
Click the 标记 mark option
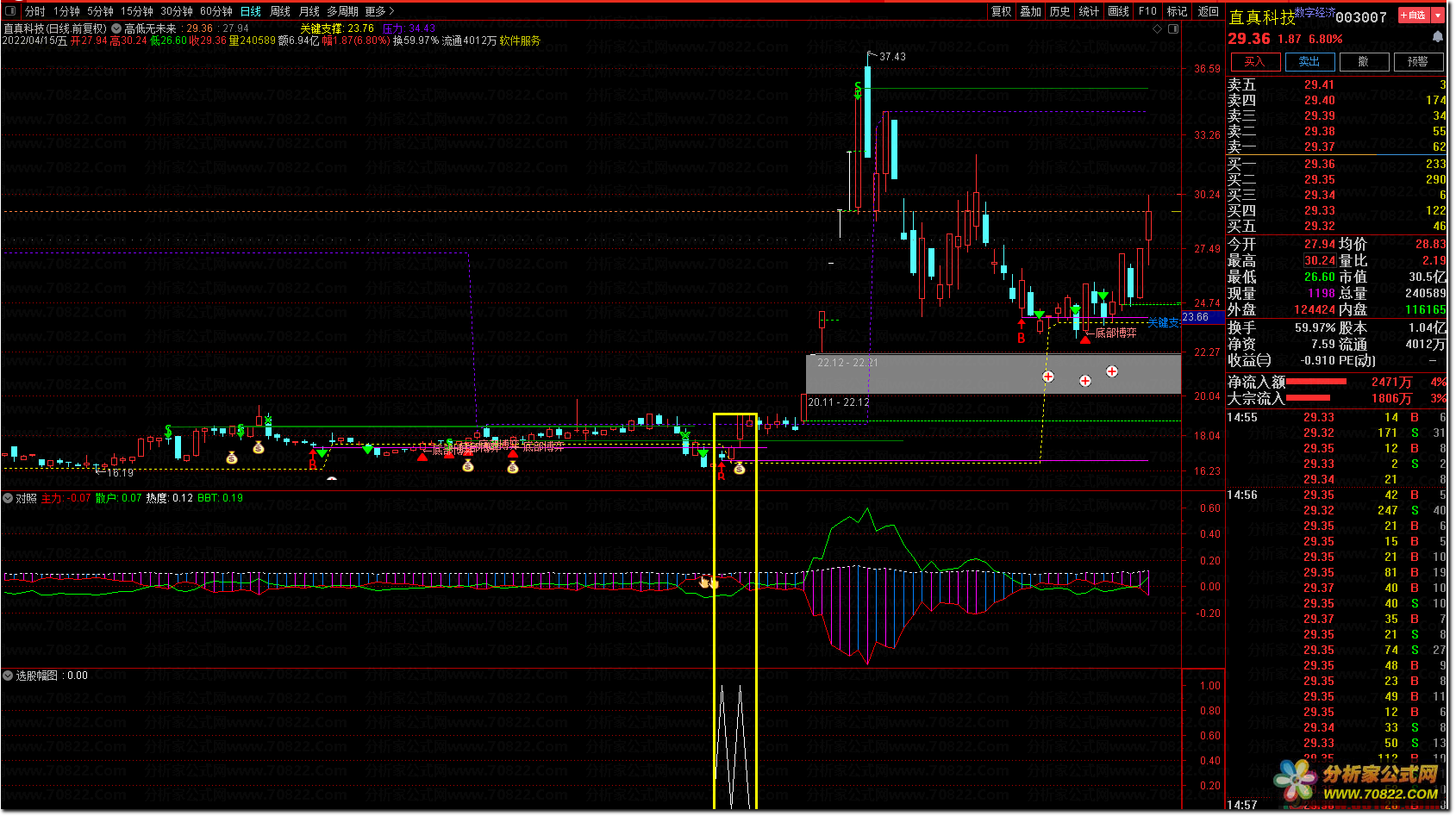(1177, 11)
